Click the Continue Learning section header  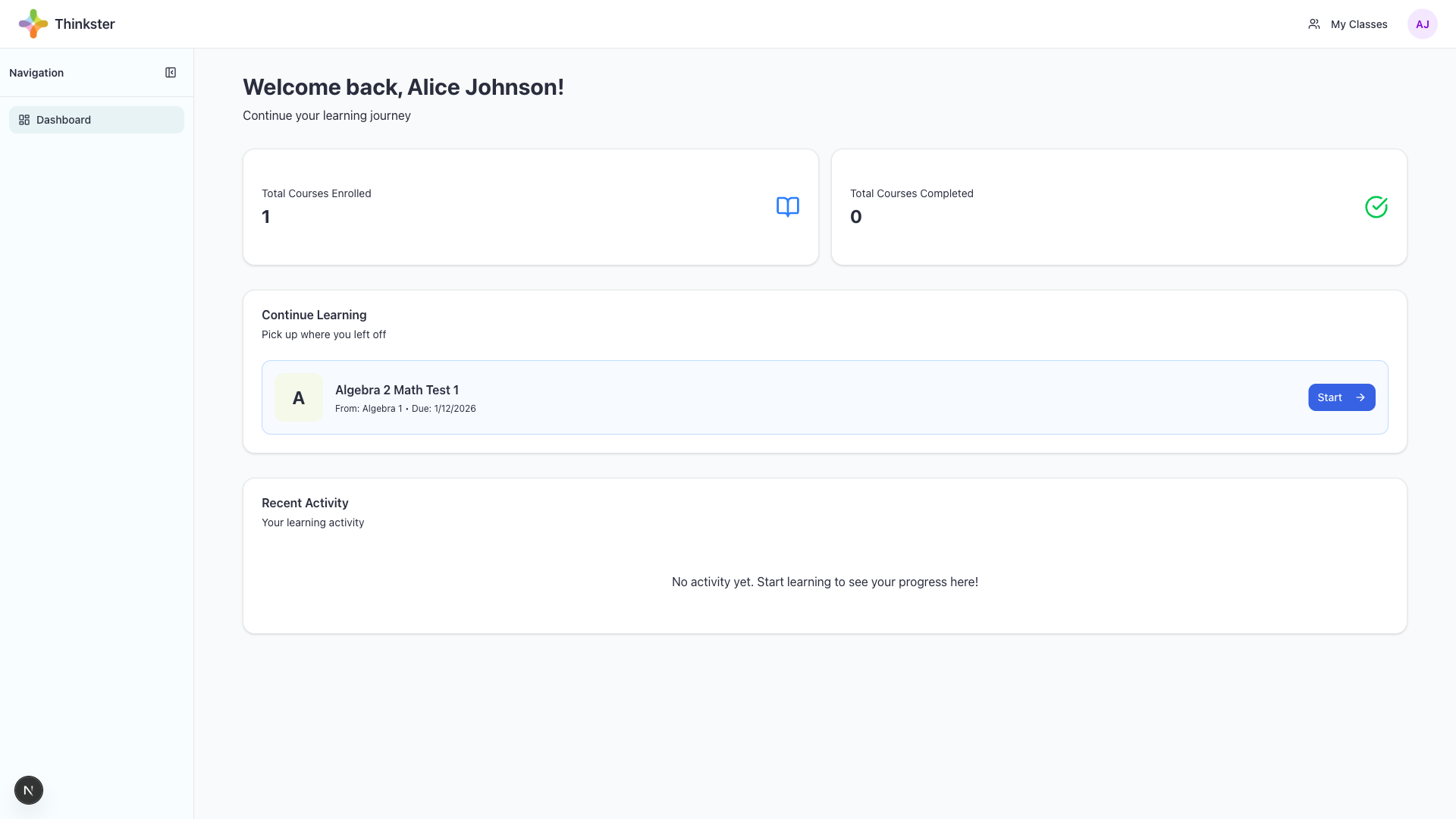click(x=314, y=315)
